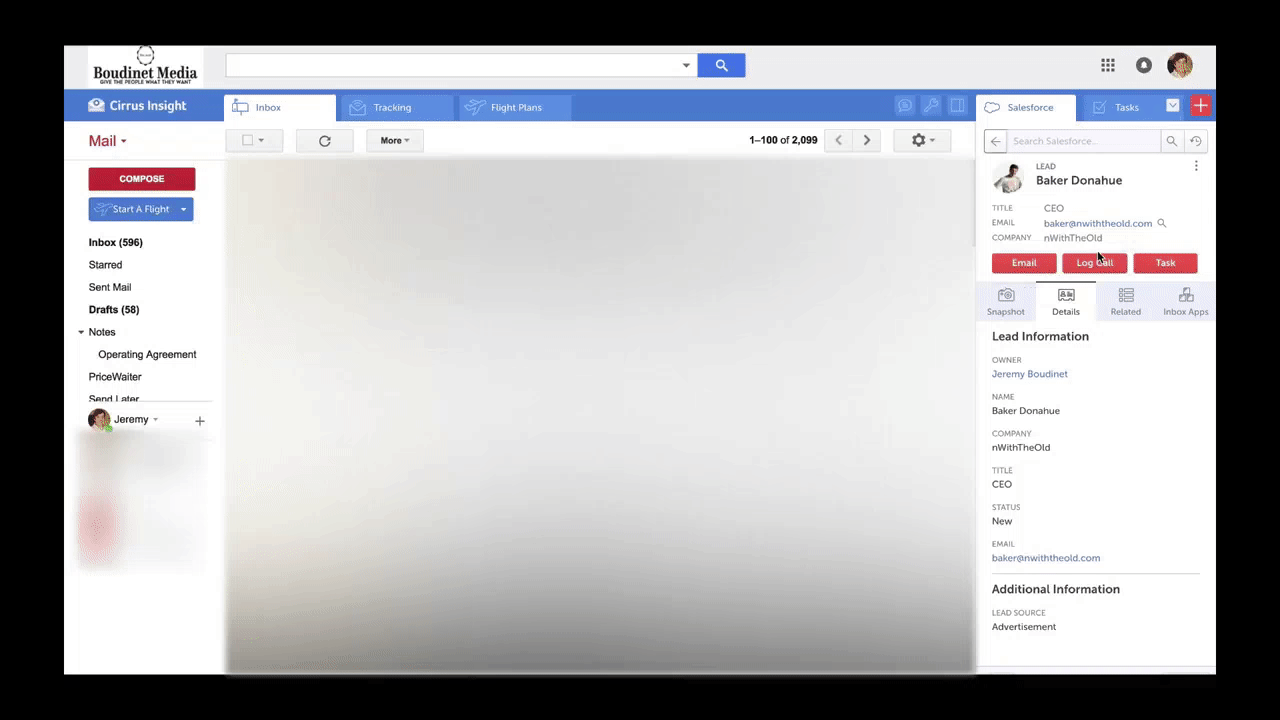1280x720 pixels.
Task: Click the Log Call button
Action: (1095, 263)
